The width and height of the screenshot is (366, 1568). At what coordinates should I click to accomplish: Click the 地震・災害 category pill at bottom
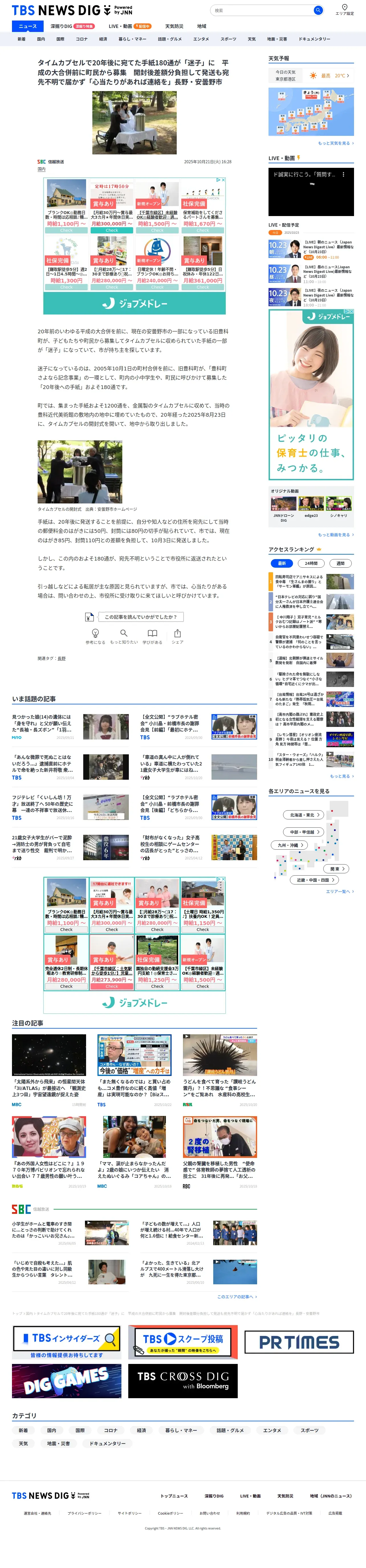click(58, 1443)
